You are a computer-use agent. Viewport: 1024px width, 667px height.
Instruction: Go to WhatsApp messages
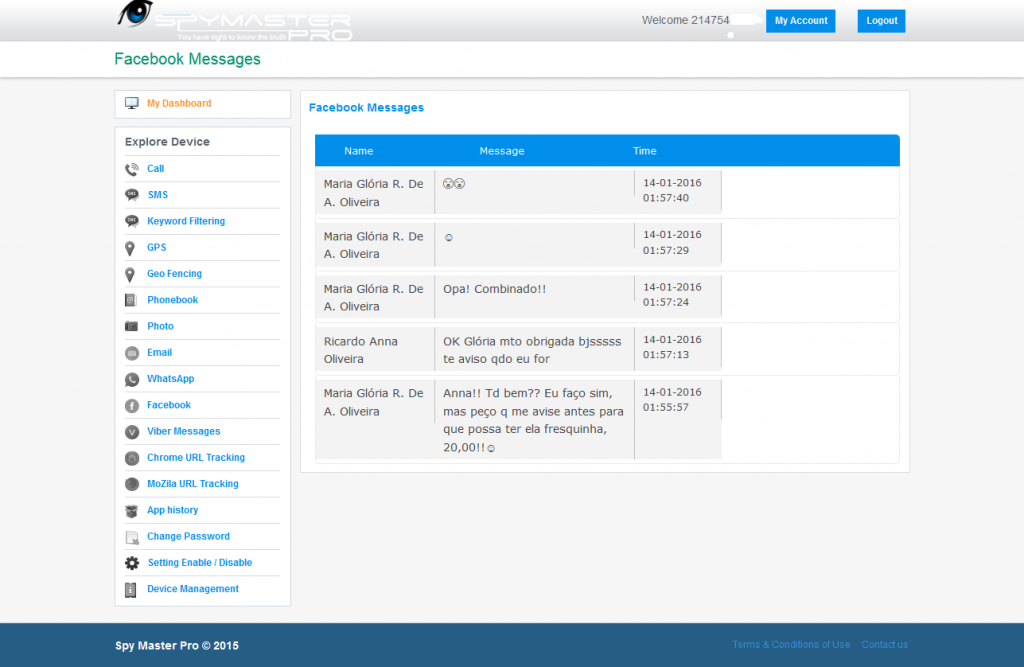click(170, 378)
